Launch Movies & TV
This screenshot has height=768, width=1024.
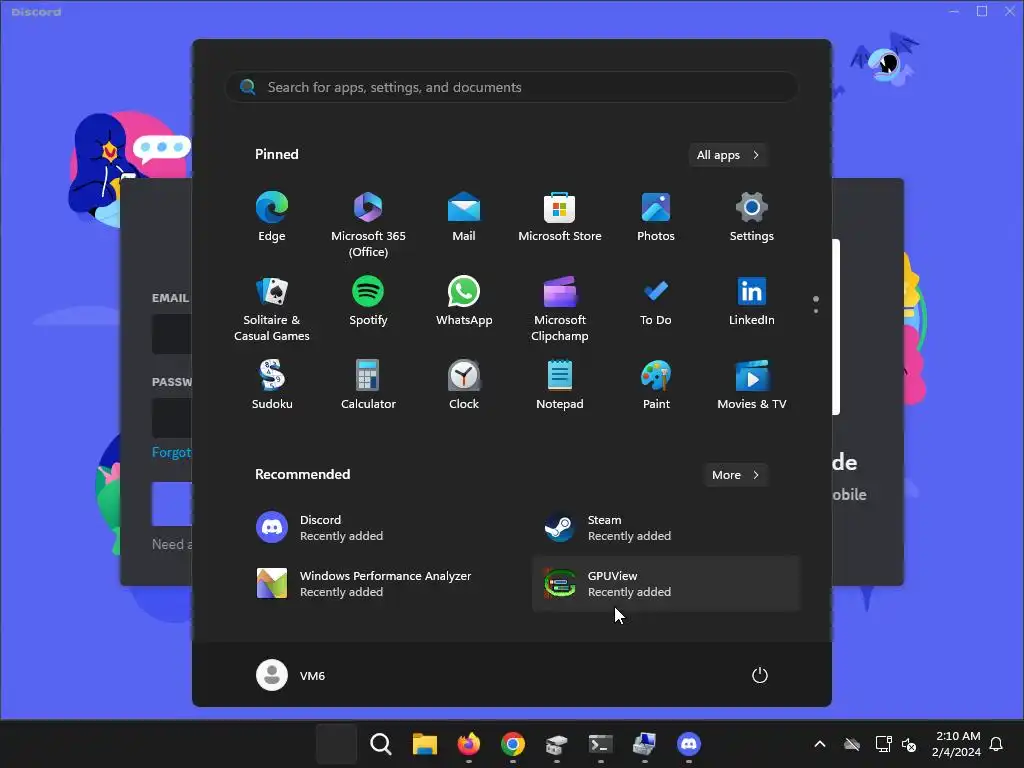click(x=752, y=385)
